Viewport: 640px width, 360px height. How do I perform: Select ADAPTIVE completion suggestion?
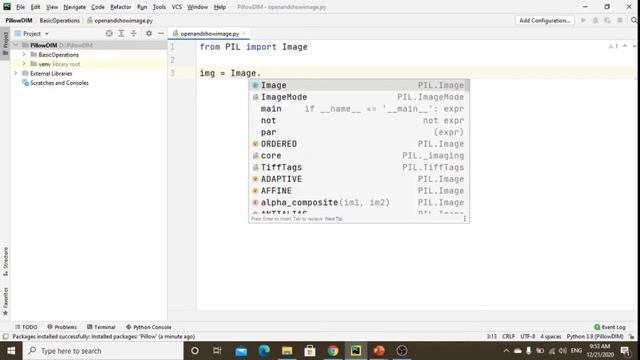click(359, 179)
